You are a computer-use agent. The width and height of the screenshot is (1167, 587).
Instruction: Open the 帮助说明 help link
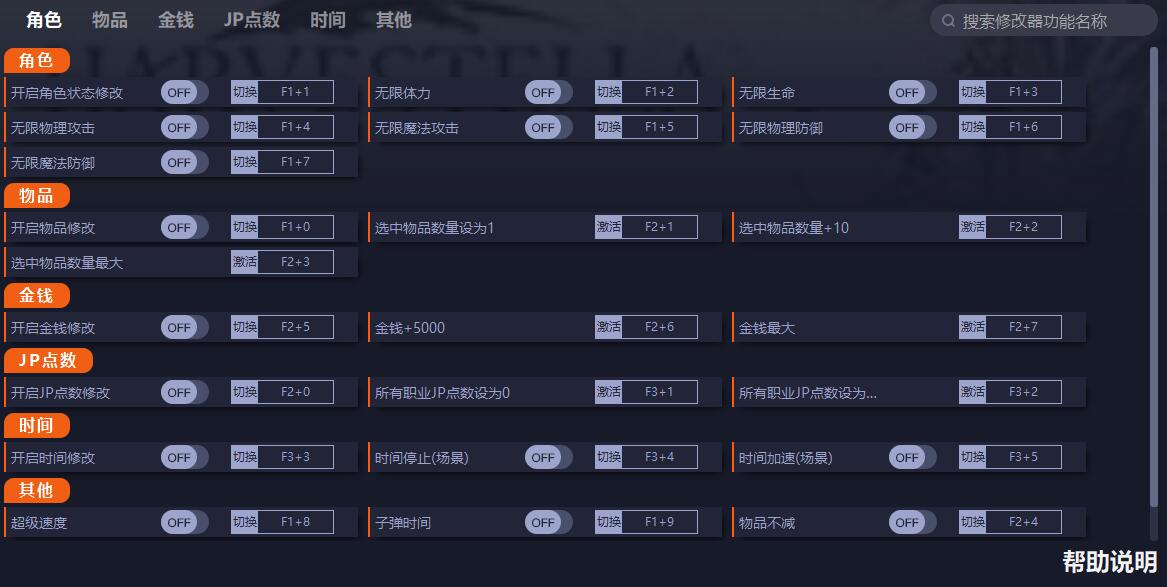tap(1110, 562)
